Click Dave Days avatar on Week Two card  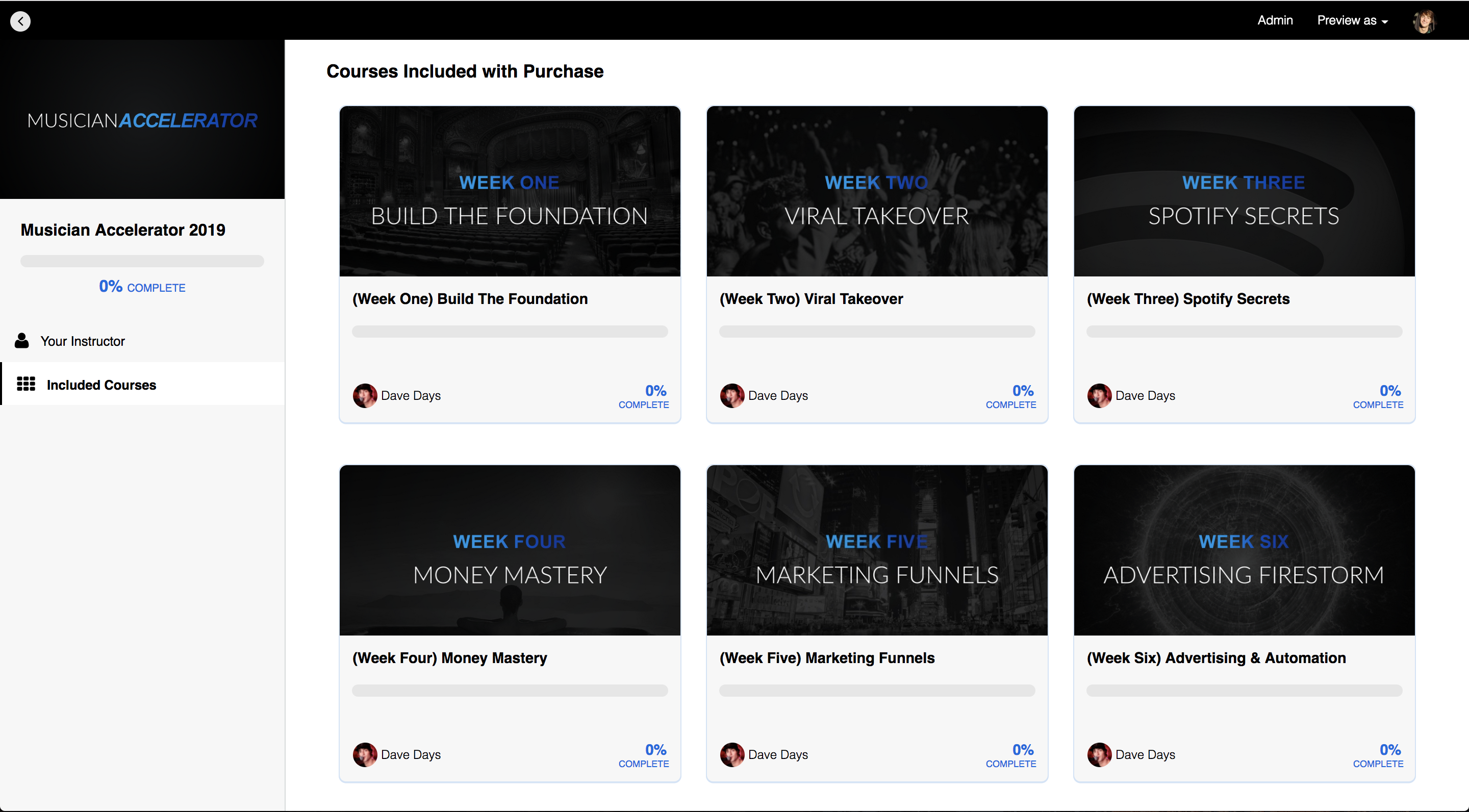coord(732,395)
